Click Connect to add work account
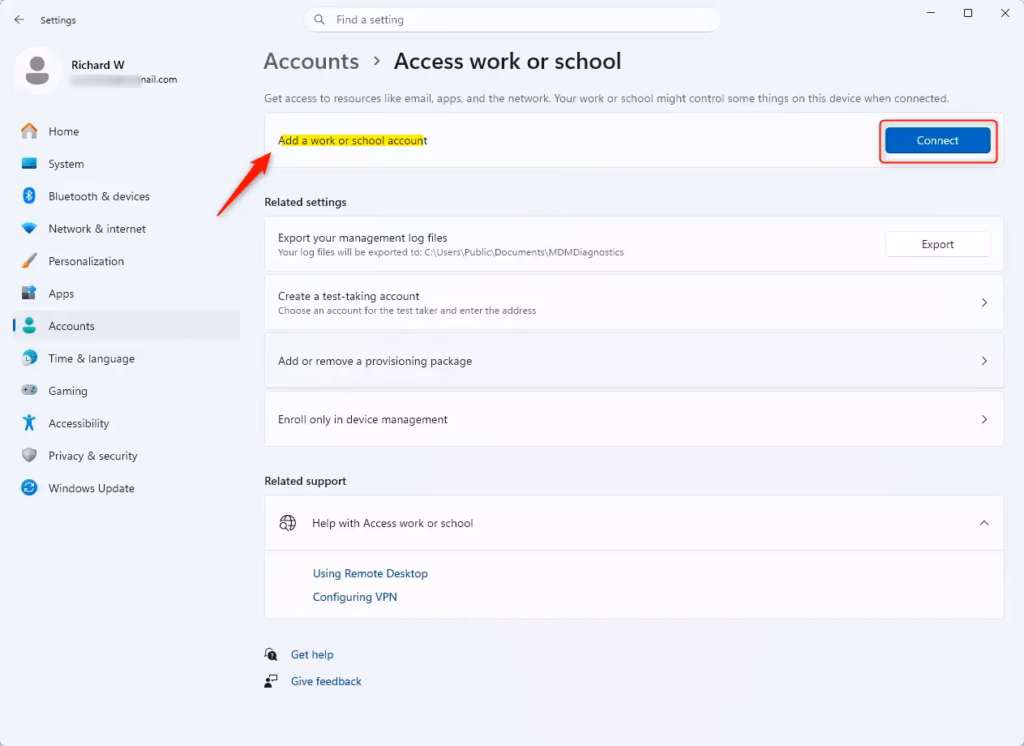The height and width of the screenshot is (746, 1024). 937,140
